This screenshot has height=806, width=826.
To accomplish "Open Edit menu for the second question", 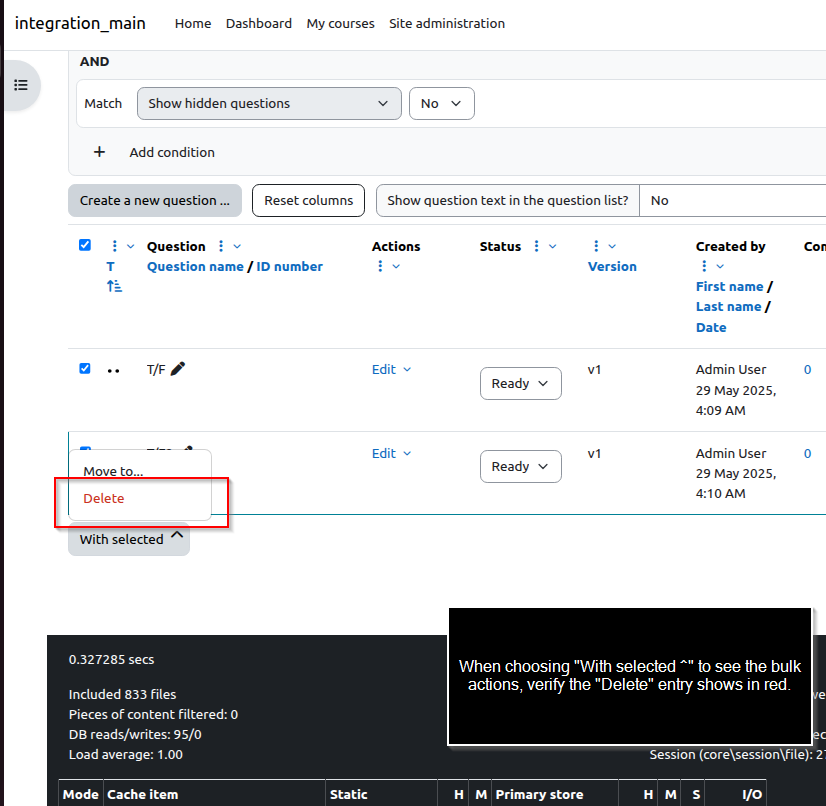I will [x=391, y=453].
